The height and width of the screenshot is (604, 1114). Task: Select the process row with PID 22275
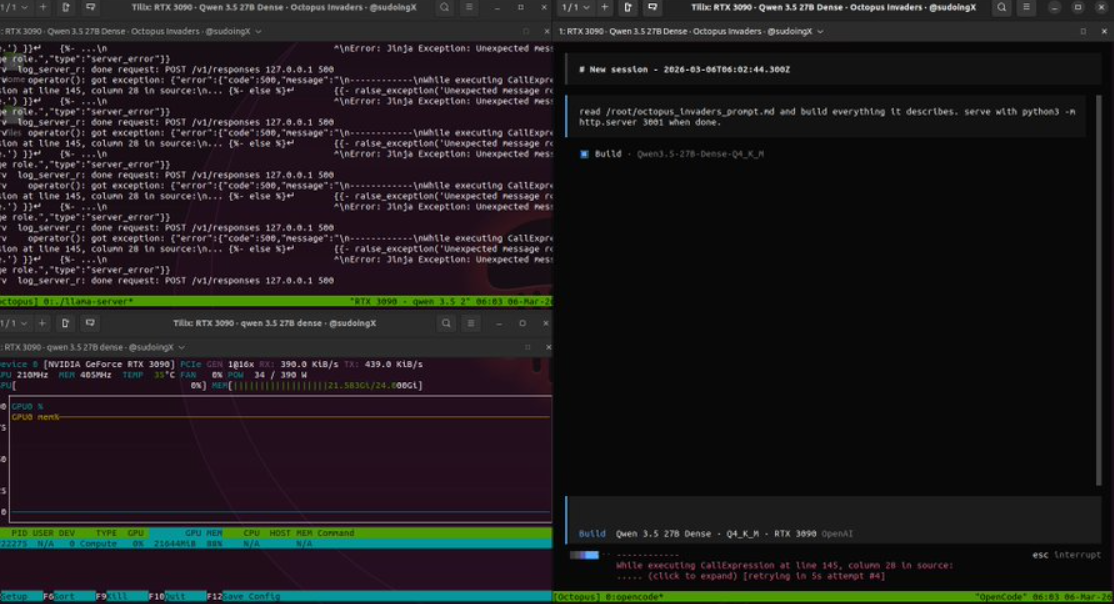click(x=276, y=544)
